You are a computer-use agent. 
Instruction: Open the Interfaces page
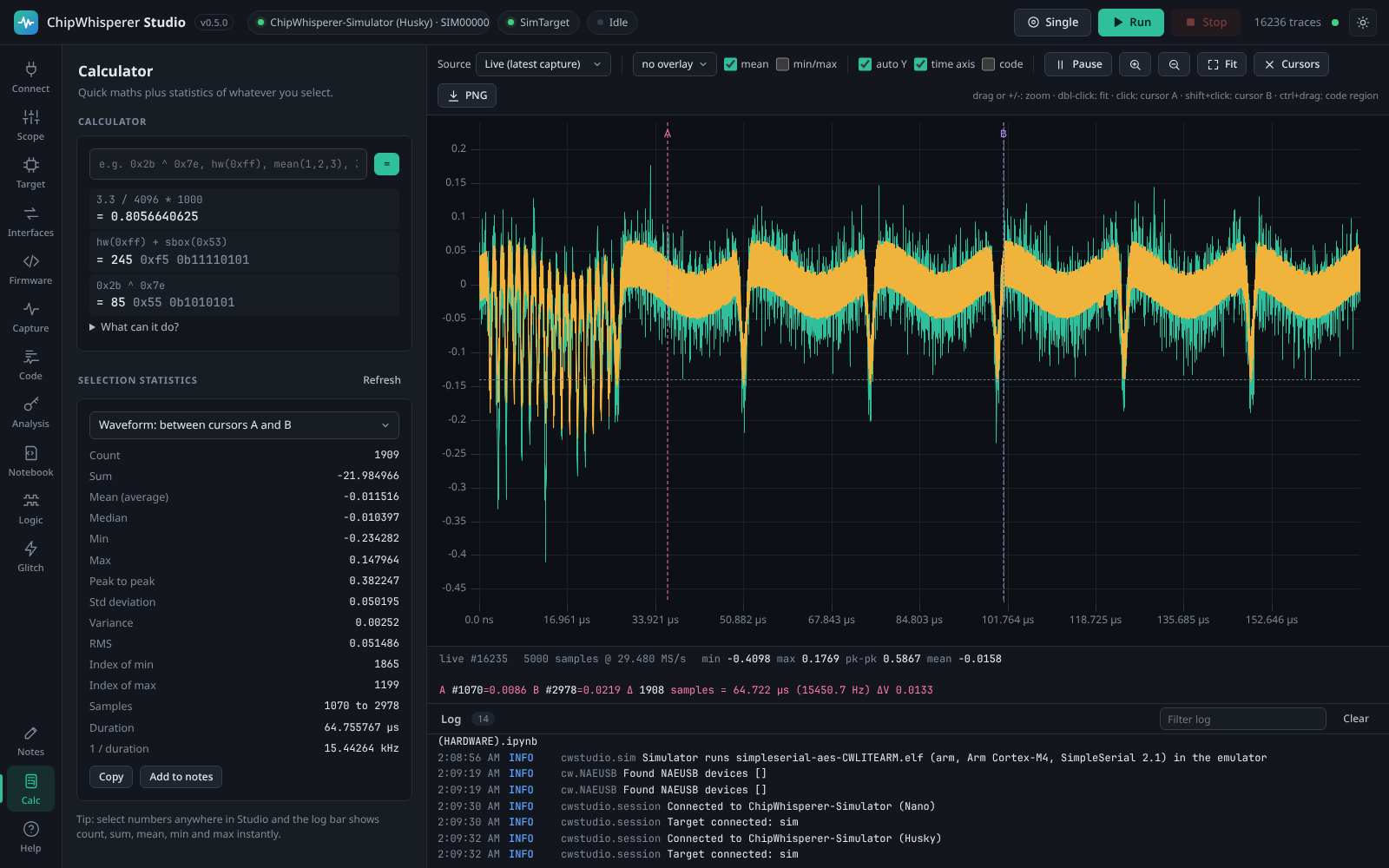click(30, 221)
